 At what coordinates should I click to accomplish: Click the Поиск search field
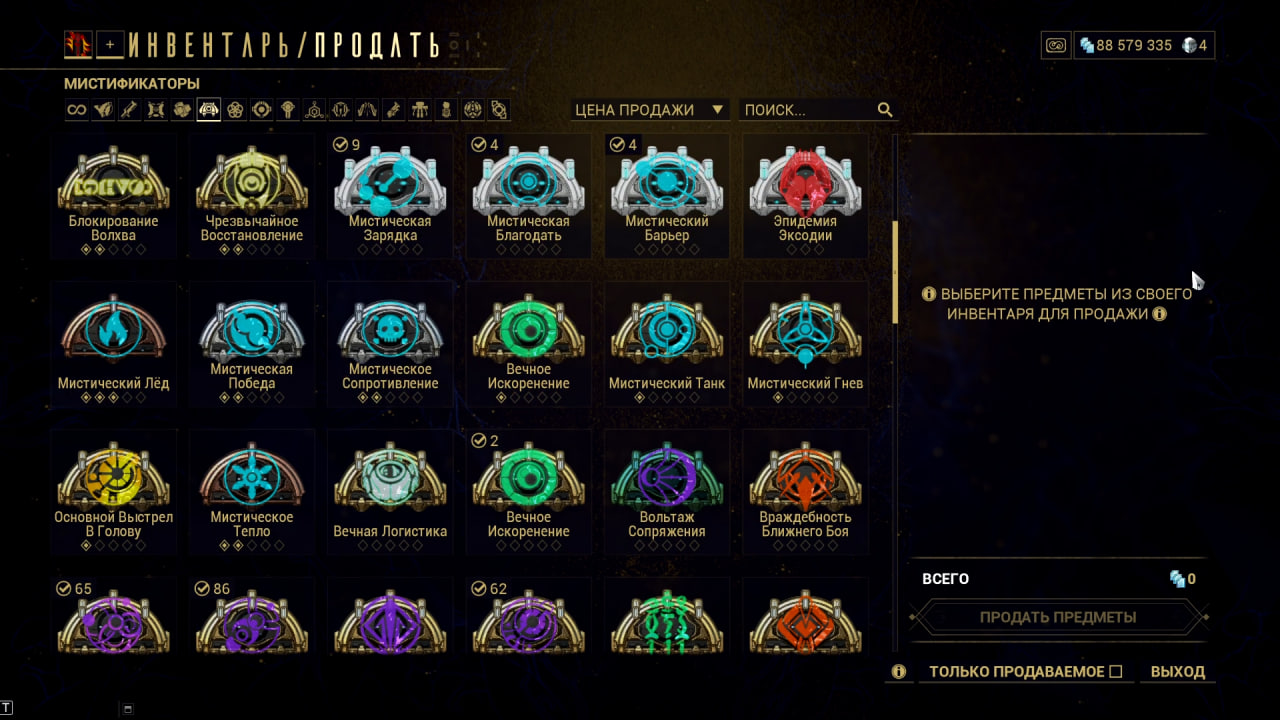click(x=808, y=110)
